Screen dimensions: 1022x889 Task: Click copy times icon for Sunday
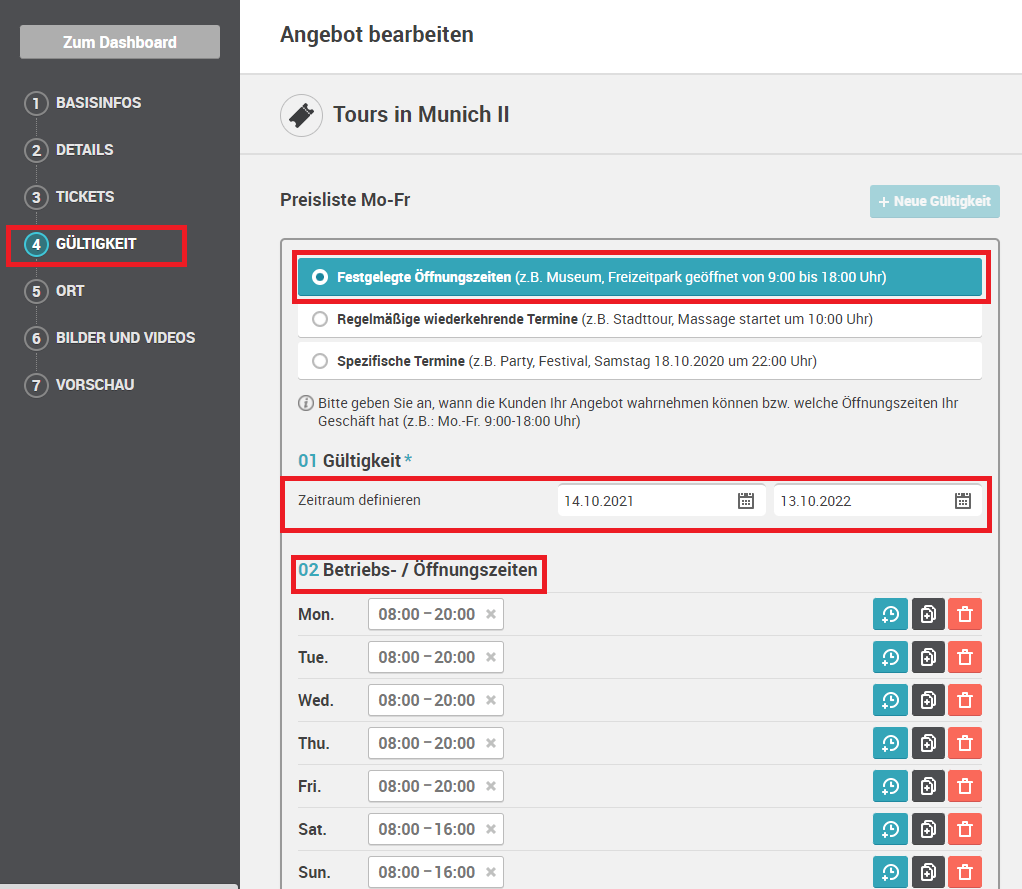pos(928,872)
